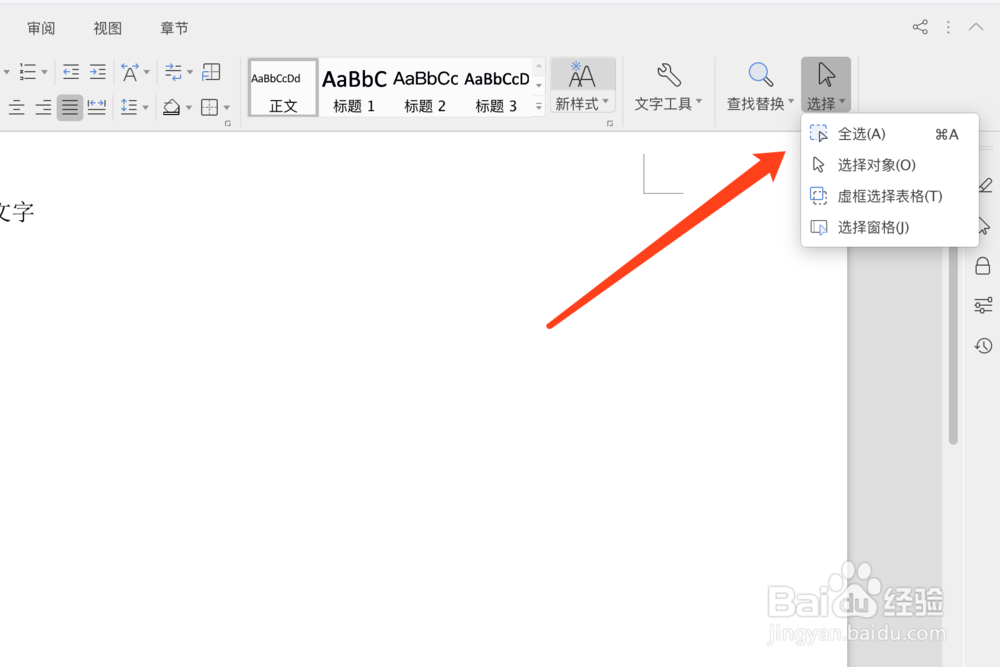This screenshot has height=667, width=1000.
Task: Click the line spacing icon
Action: click(129, 106)
